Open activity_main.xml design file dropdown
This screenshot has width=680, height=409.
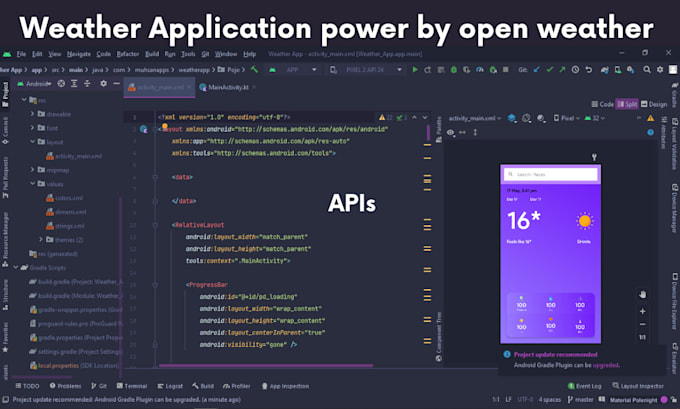[474, 118]
